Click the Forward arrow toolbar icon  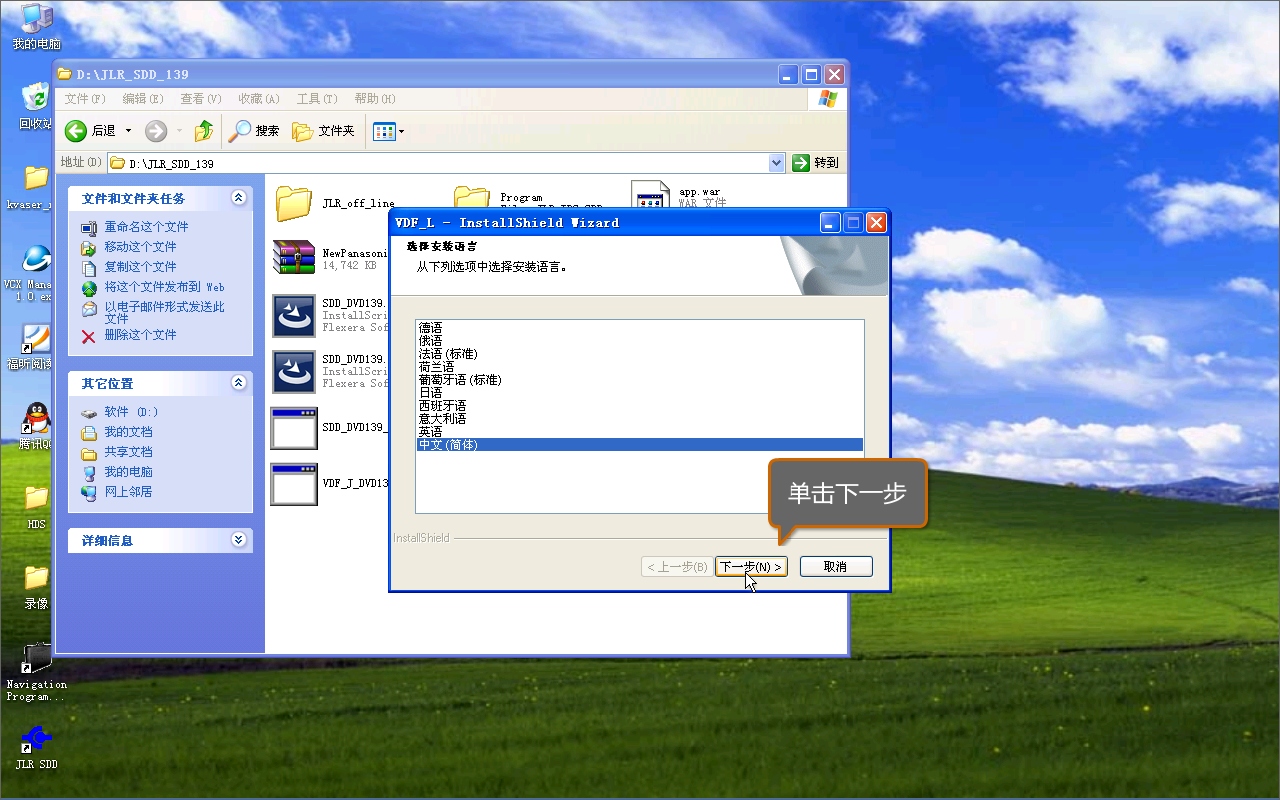click(x=156, y=131)
